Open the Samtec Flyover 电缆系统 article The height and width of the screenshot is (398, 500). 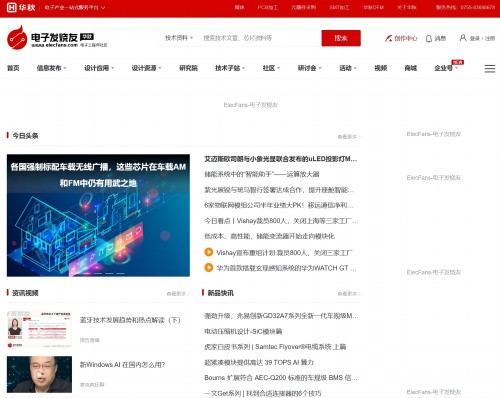(x=275, y=347)
